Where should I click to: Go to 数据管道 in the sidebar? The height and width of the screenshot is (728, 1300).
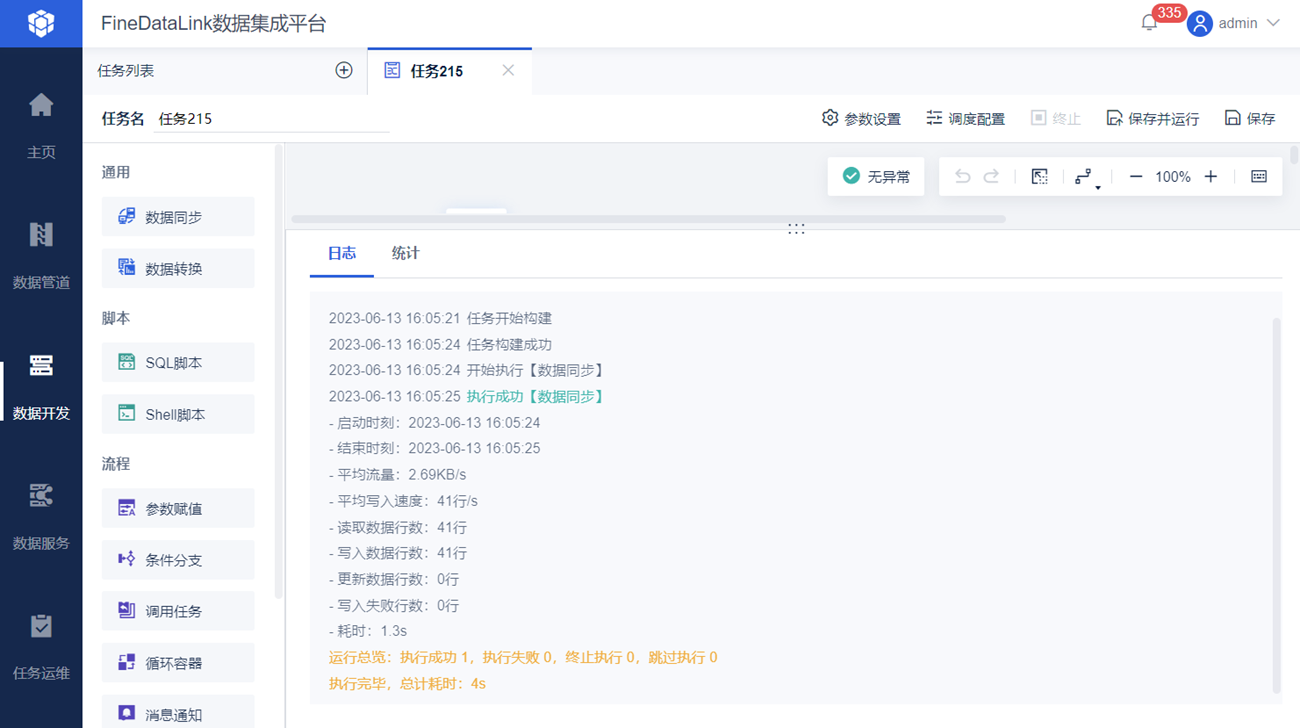click(41, 254)
